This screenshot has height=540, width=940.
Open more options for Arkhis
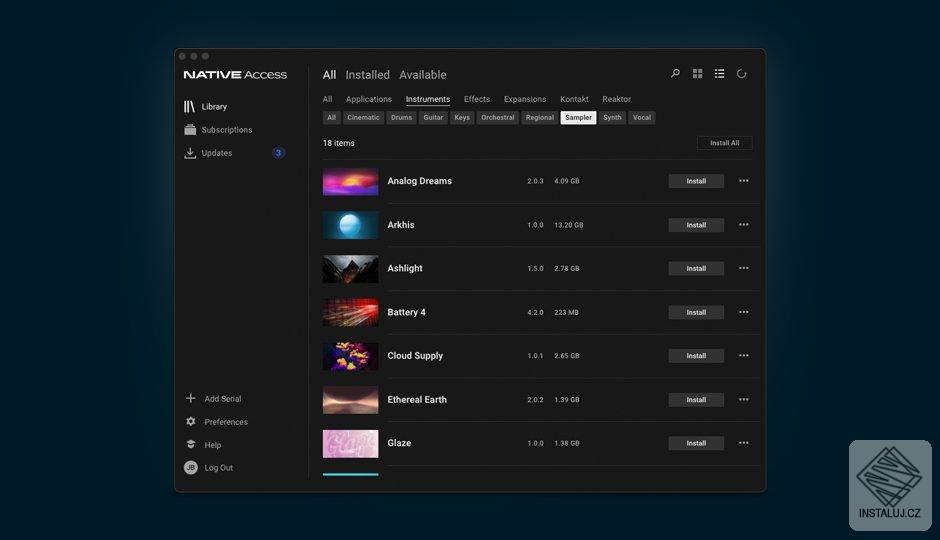[x=743, y=225]
